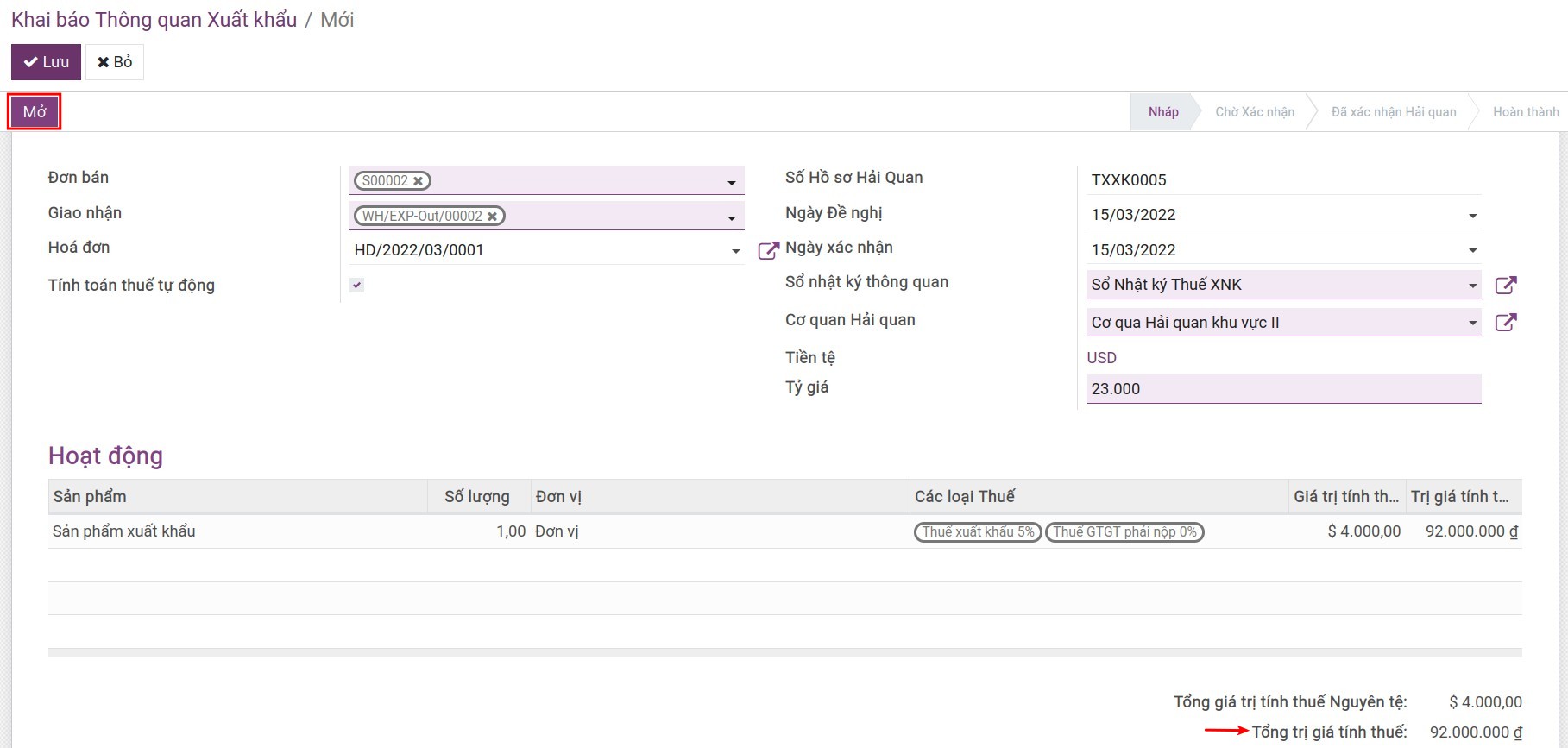
Task: Click the Bỏ discard button
Action: click(115, 62)
